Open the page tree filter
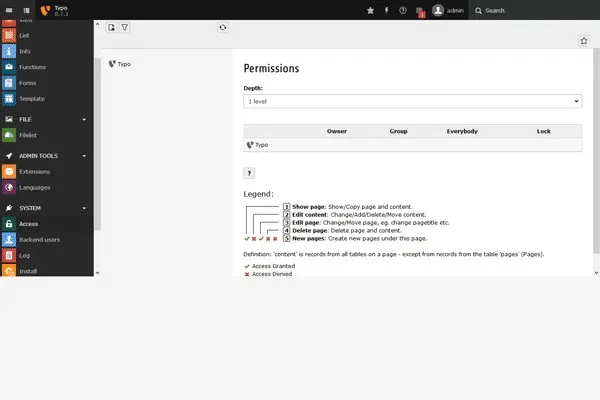 pyautogui.click(x=125, y=28)
